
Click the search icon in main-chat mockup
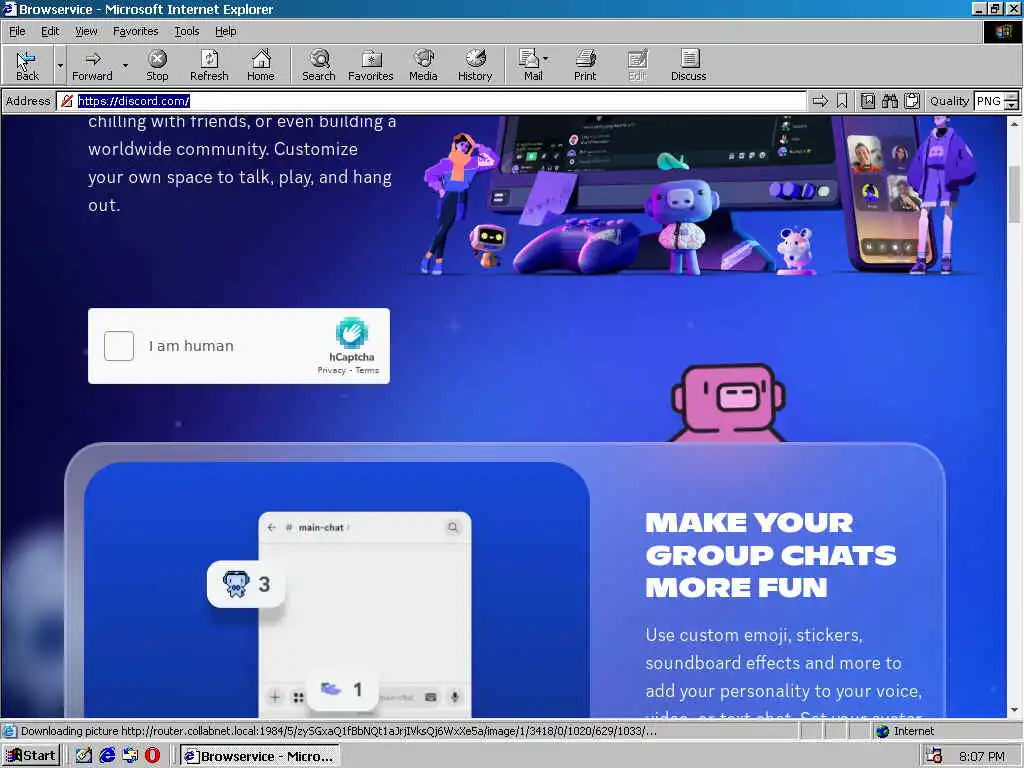pyautogui.click(x=453, y=527)
